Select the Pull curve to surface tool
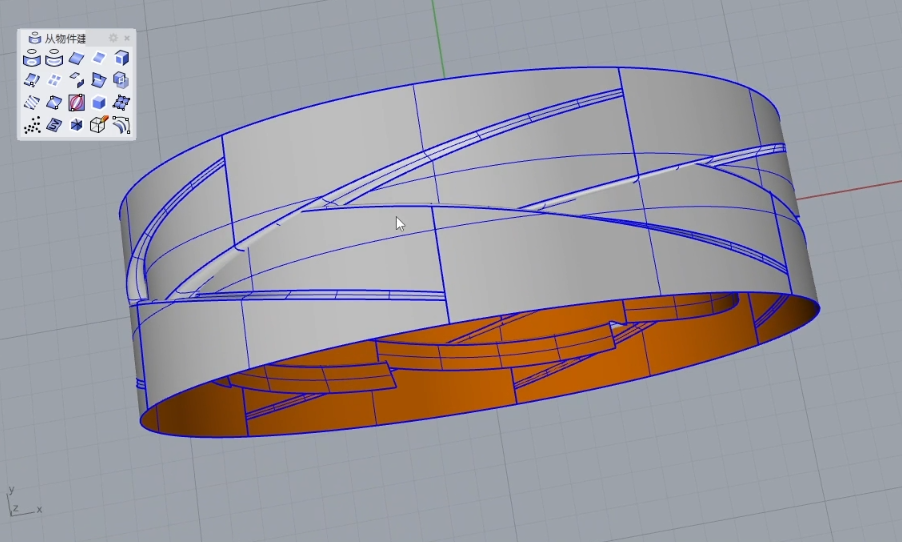Viewport: 902px width, 542px height. coord(54,58)
